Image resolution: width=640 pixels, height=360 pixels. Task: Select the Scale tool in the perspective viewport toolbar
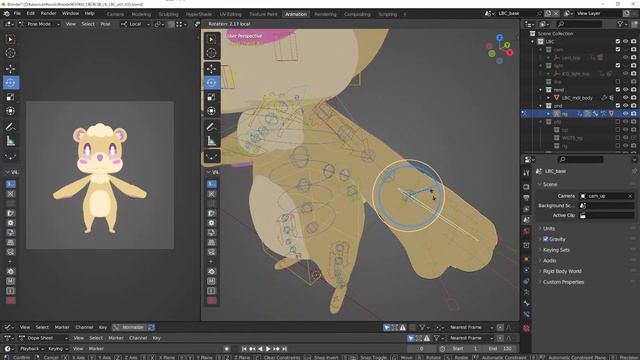click(211, 97)
